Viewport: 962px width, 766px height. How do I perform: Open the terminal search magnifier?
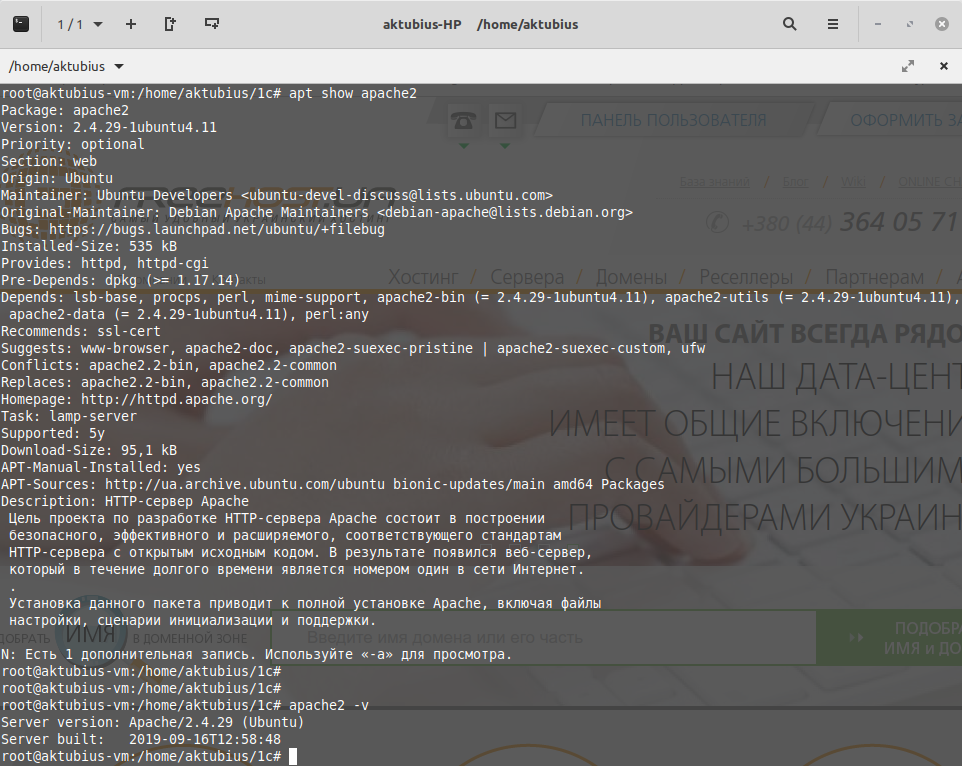(790, 23)
